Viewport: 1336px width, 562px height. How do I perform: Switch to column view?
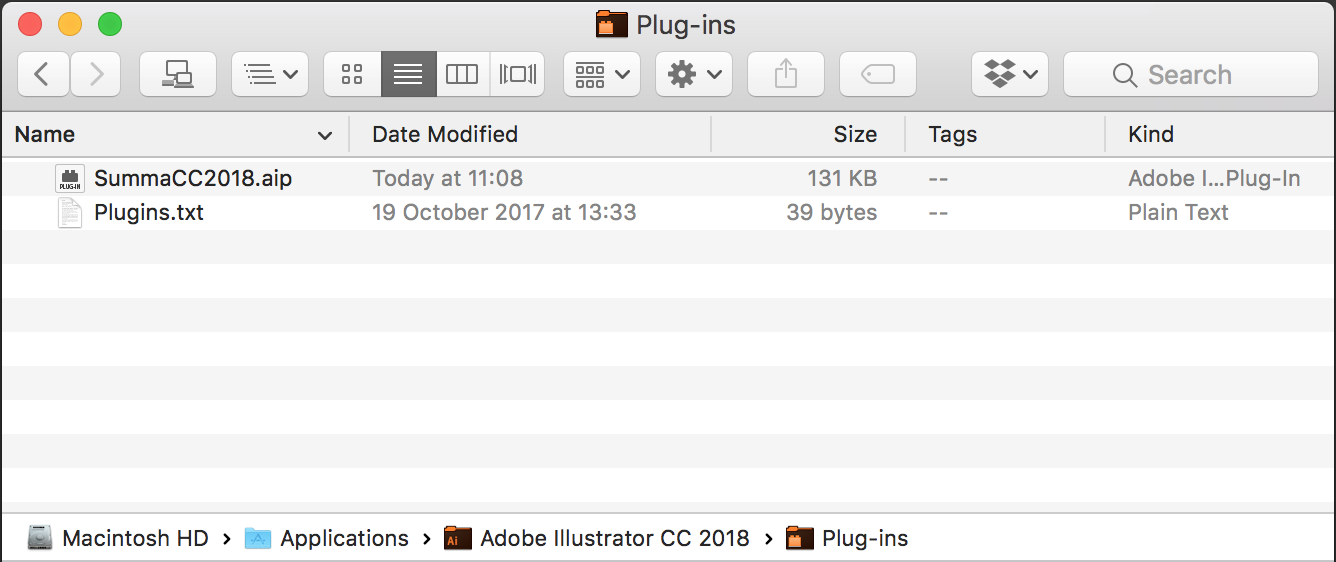[462, 74]
